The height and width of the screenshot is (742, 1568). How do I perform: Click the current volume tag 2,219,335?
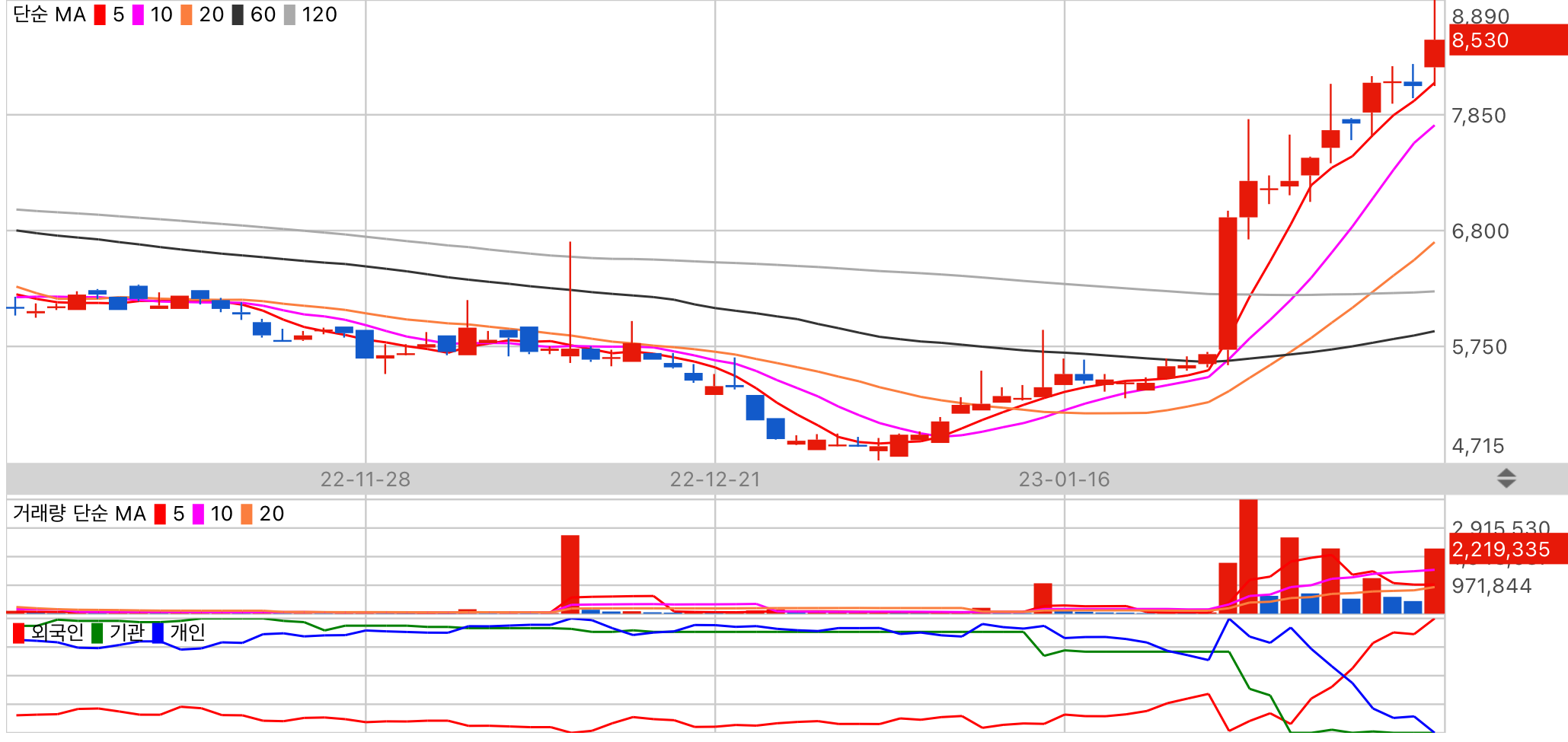(1508, 549)
